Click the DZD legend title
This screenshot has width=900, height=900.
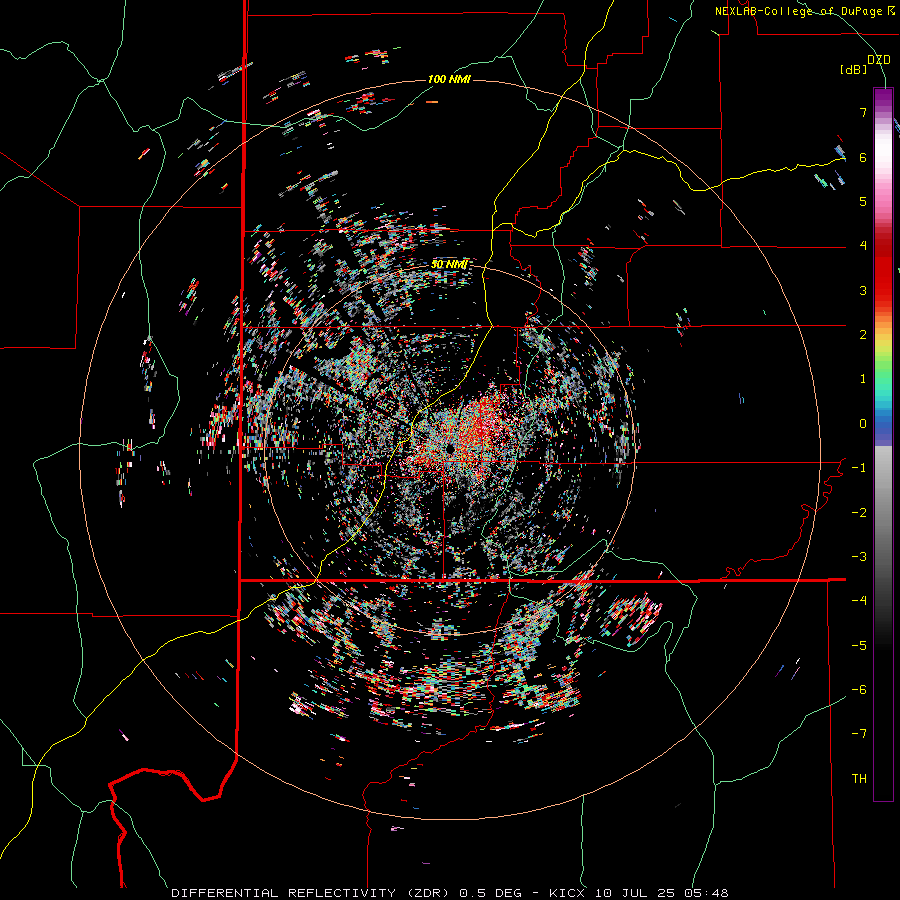click(879, 60)
